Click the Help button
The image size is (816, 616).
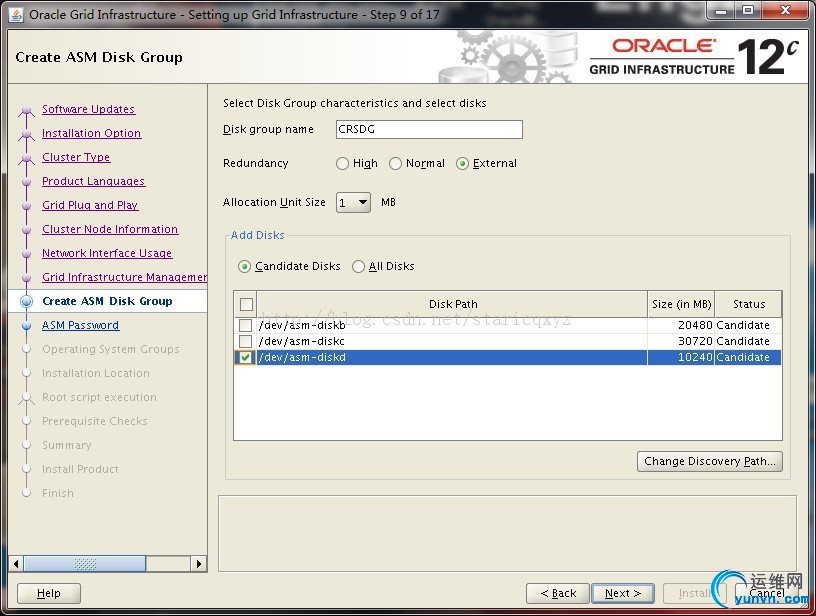[x=49, y=594]
